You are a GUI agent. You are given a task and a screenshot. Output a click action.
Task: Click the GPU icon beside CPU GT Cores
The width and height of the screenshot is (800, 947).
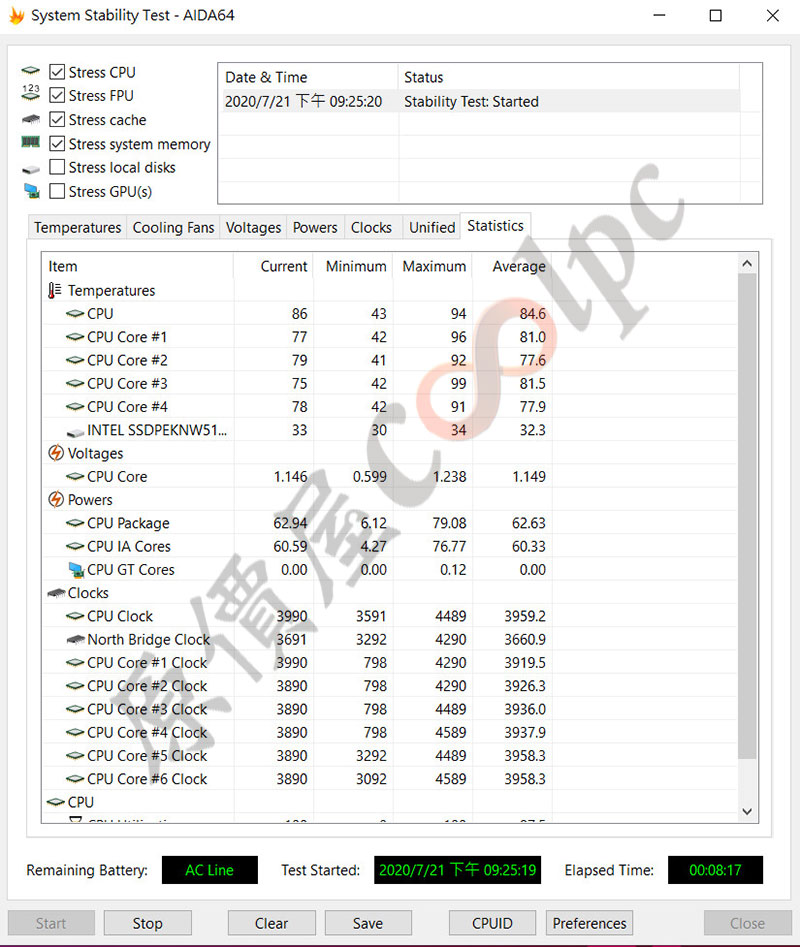(76, 570)
